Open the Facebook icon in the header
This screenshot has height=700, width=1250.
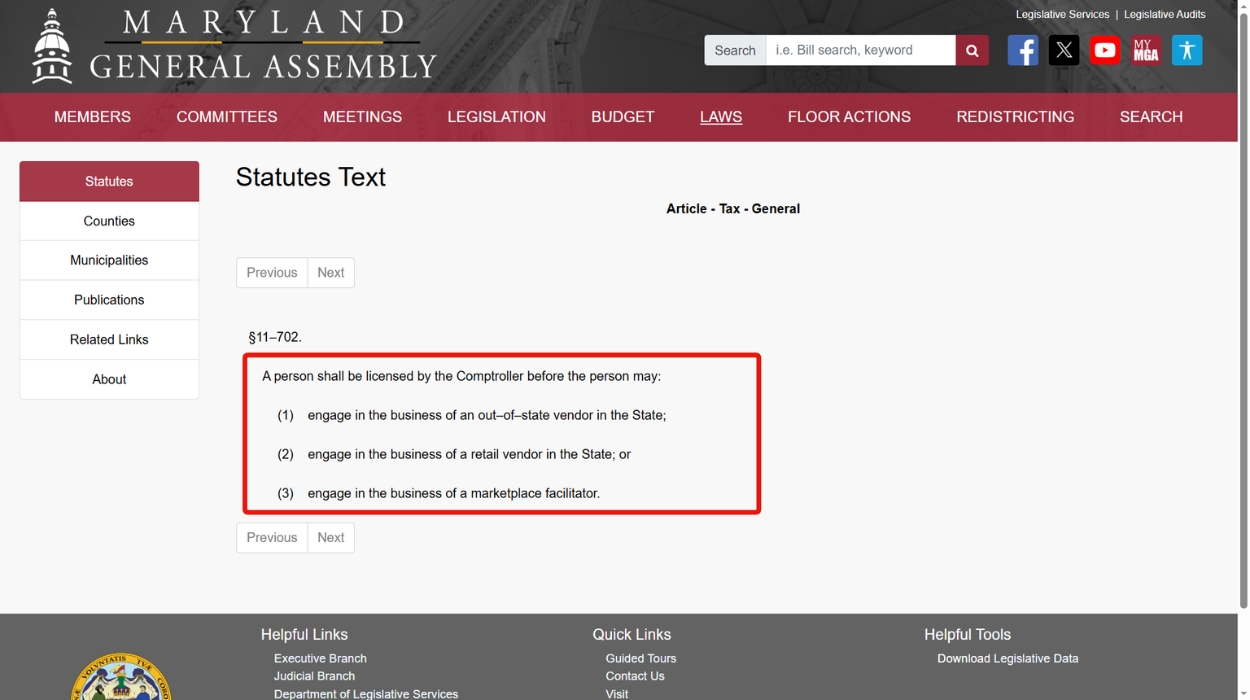1022,50
